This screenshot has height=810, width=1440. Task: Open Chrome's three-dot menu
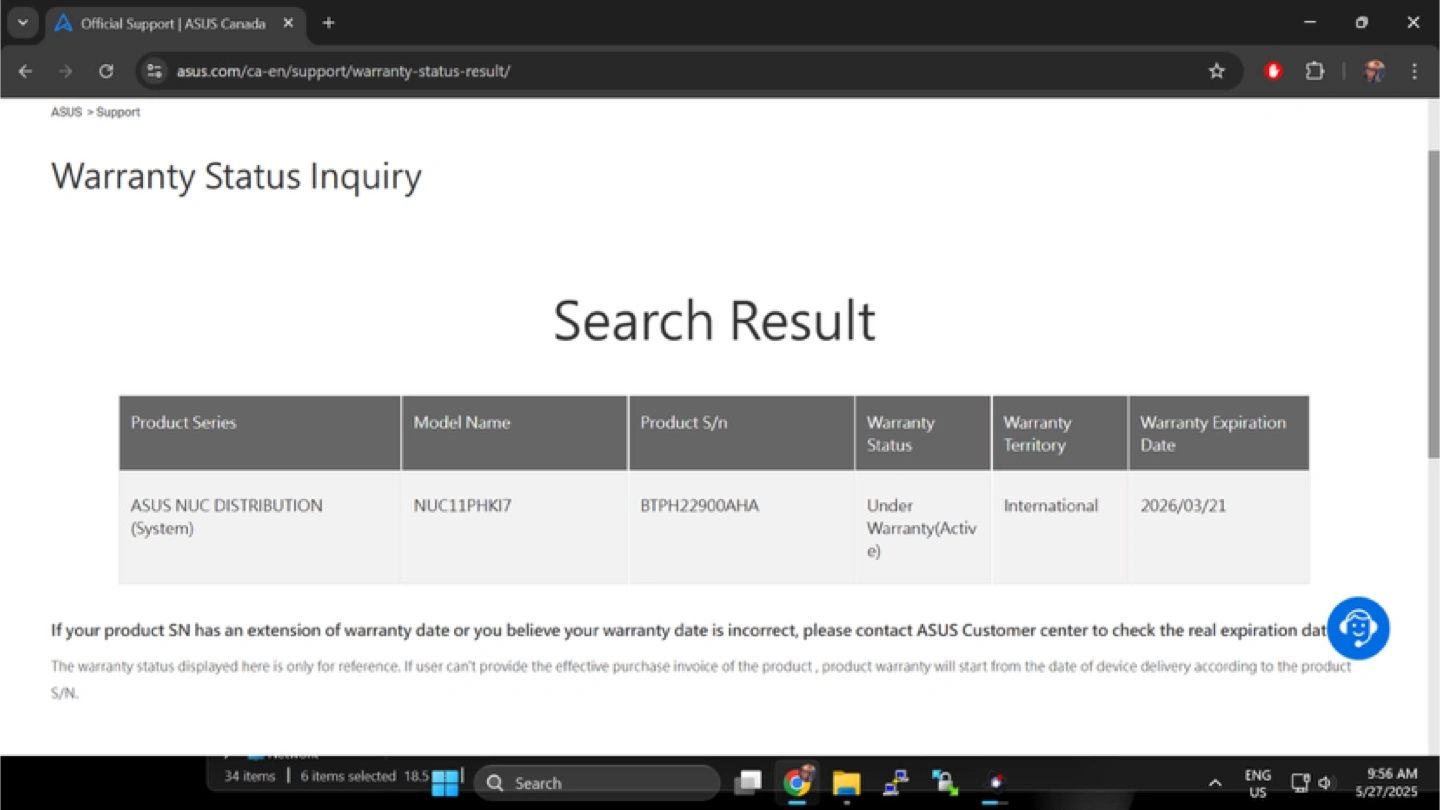point(1414,71)
